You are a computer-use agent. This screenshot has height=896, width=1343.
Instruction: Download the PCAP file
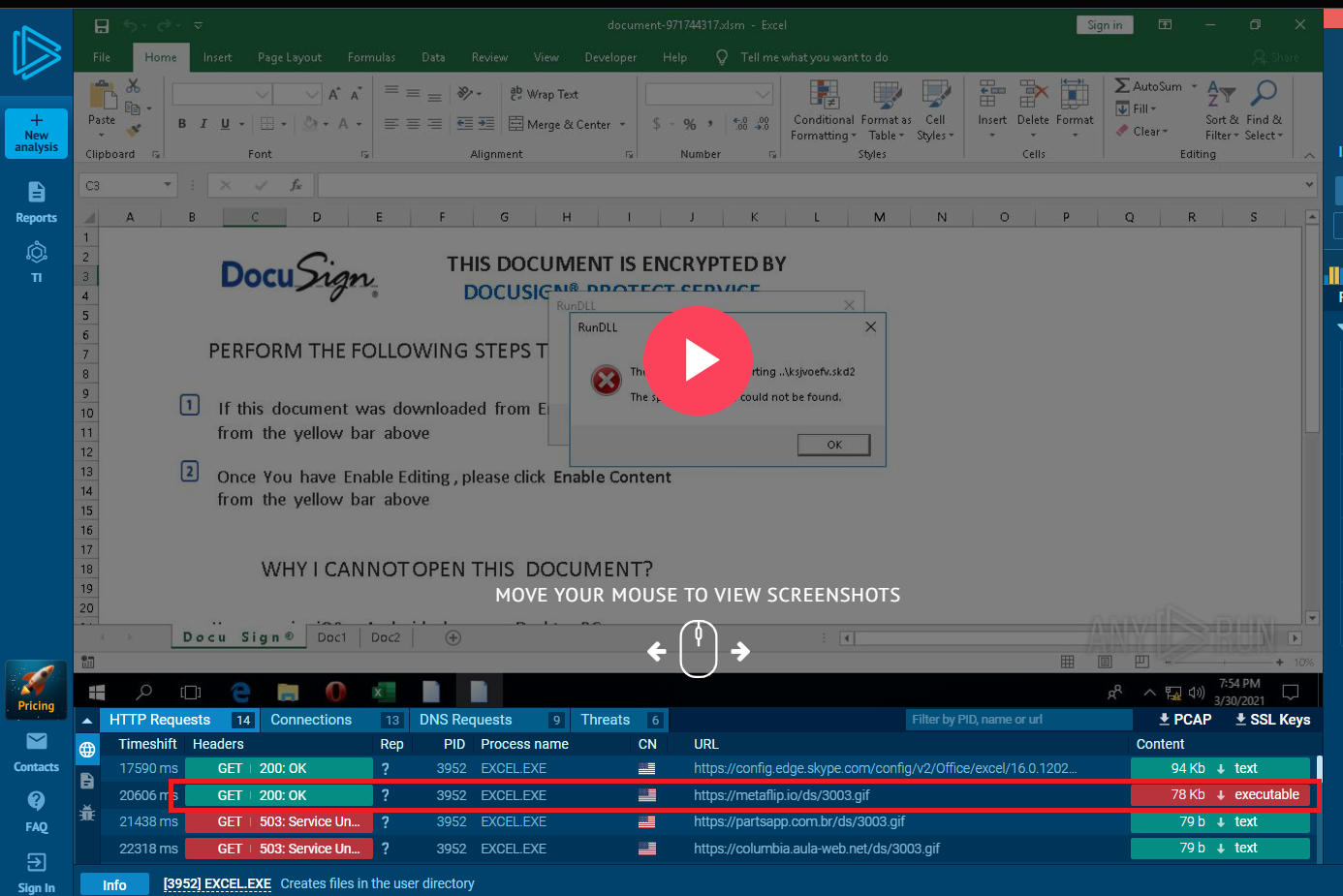point(1185,720)
